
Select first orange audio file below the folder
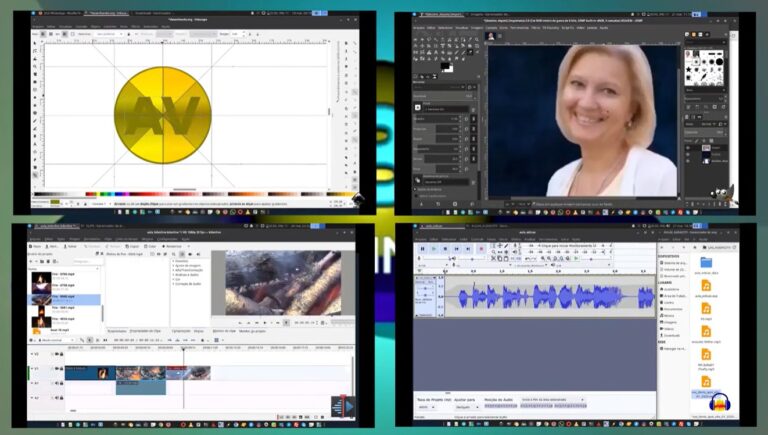[706, 286]
